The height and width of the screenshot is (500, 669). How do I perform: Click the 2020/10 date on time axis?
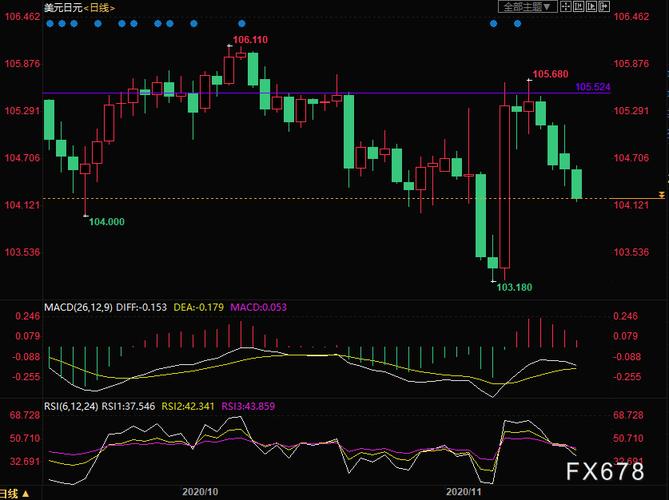pyautogui.click(x=201, y=492)
